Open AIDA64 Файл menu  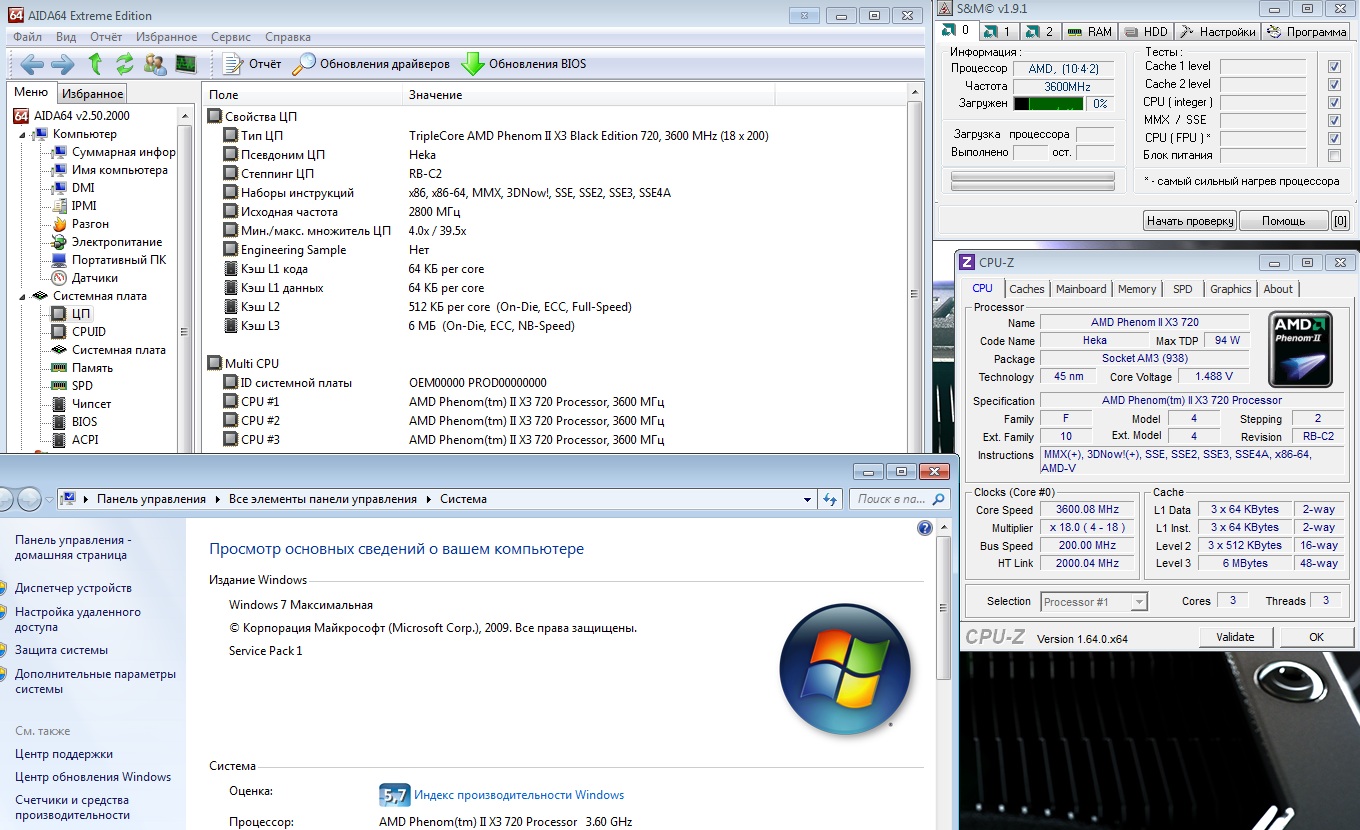28,37
